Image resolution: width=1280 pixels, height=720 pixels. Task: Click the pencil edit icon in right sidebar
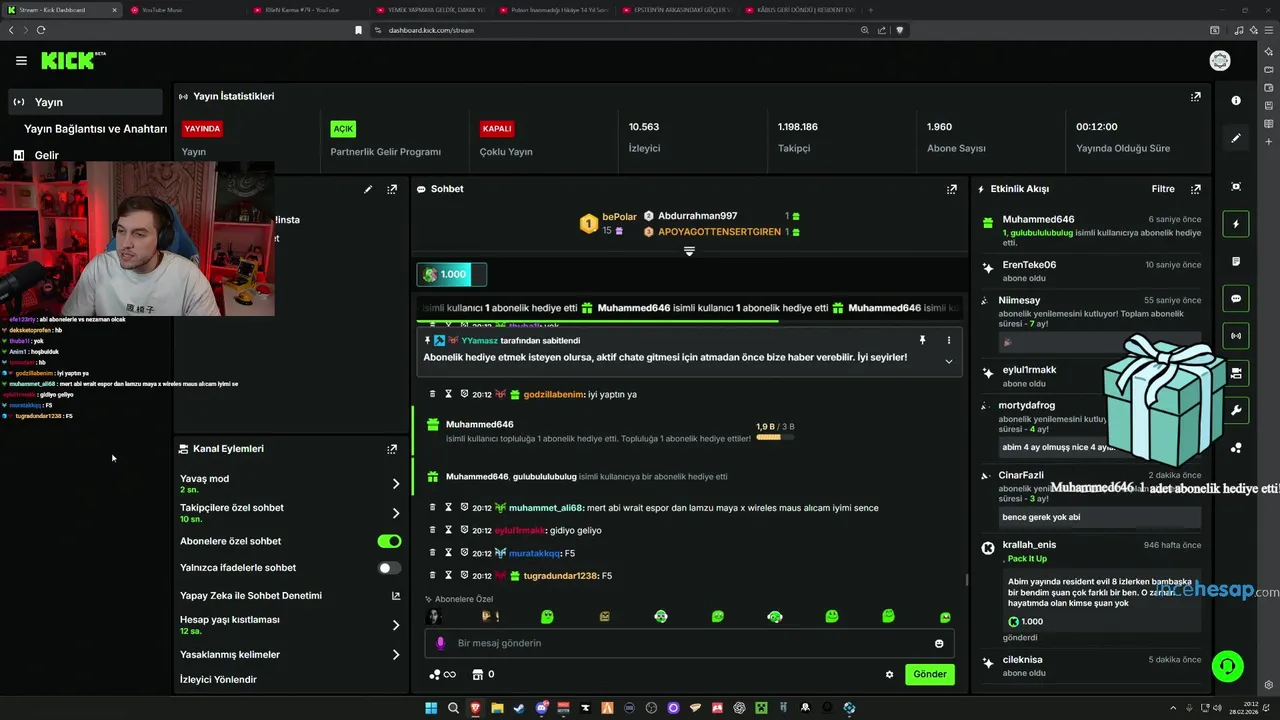click(1236, 138)
